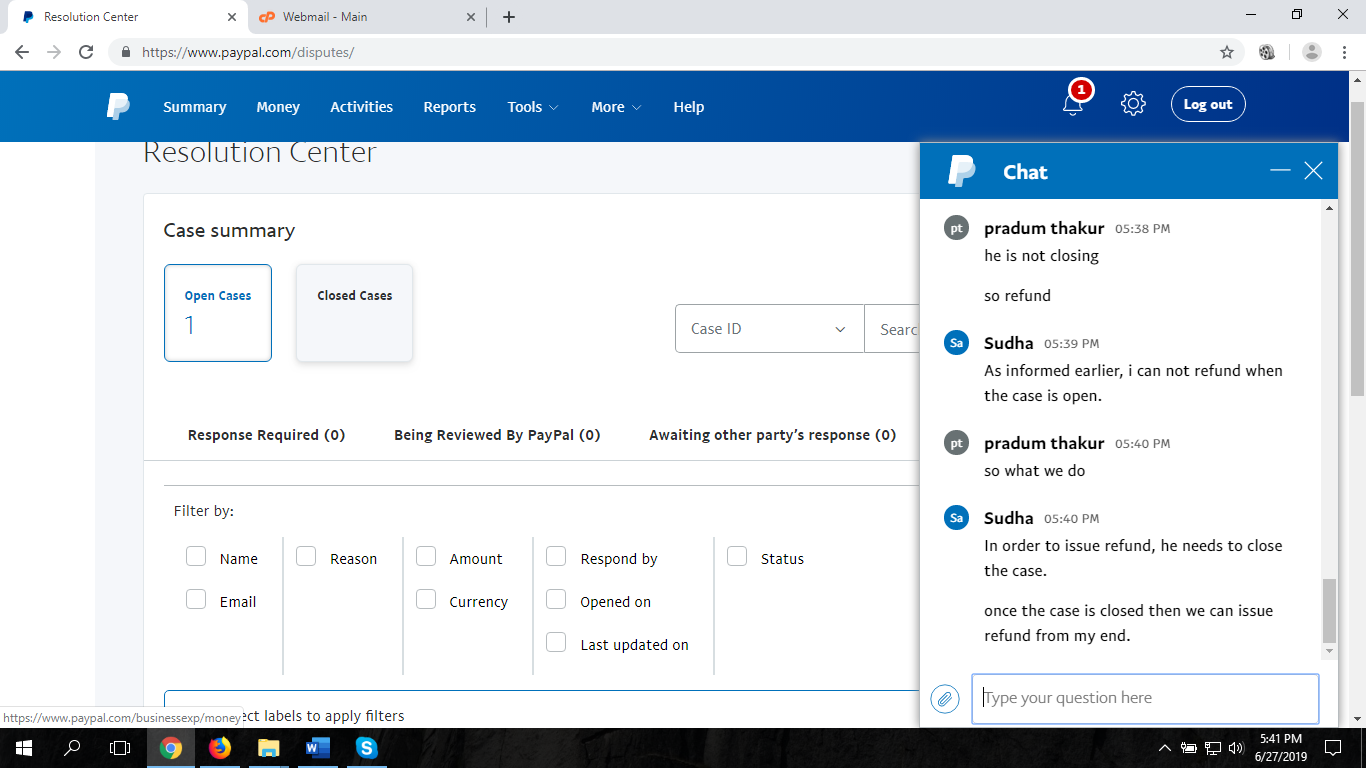Bookmark this page with the star icon
This screenshot has height=768, width=1366.
tap(1227, 52)
